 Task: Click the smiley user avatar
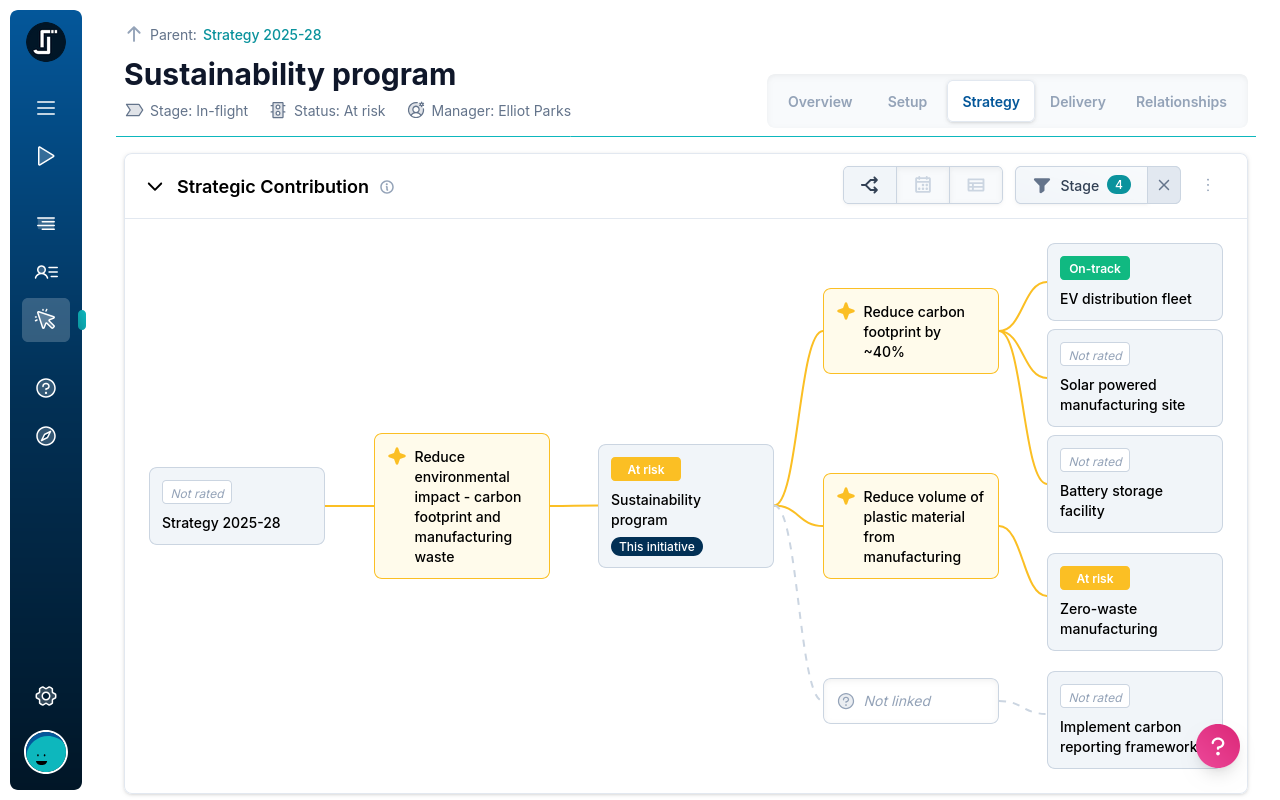click(x=46, y=752)
